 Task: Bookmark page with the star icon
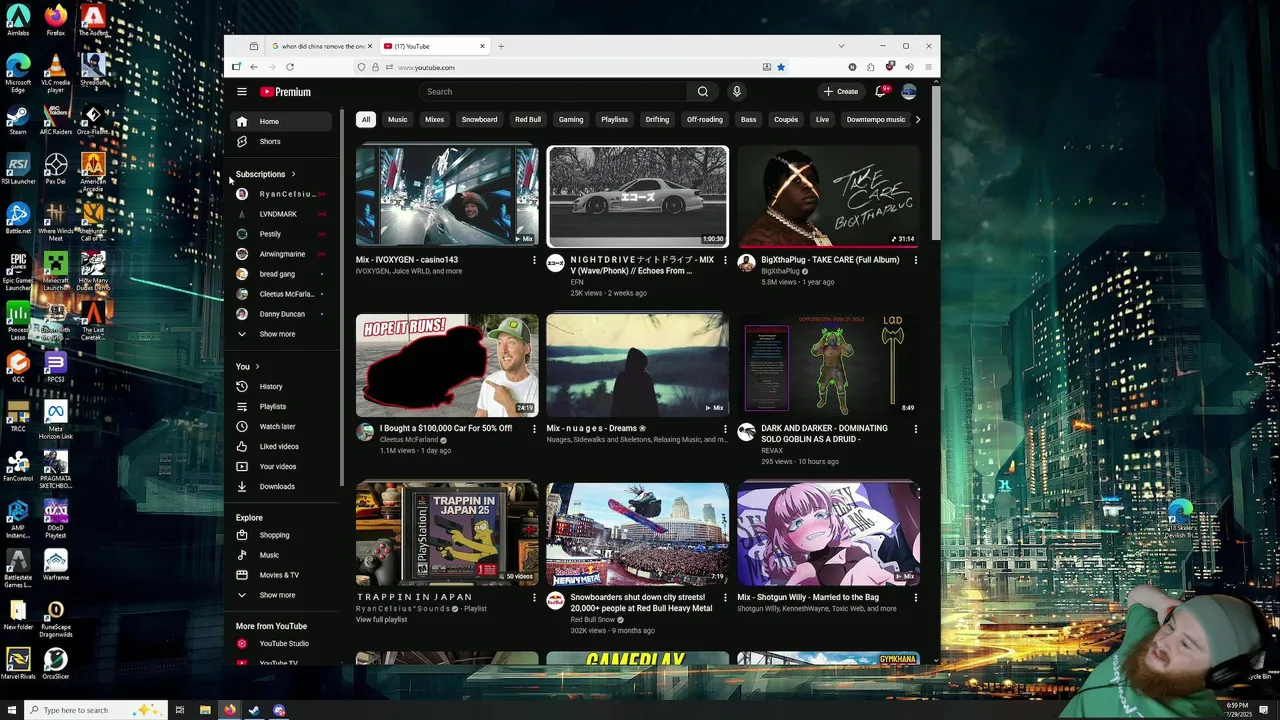[781, 67]
